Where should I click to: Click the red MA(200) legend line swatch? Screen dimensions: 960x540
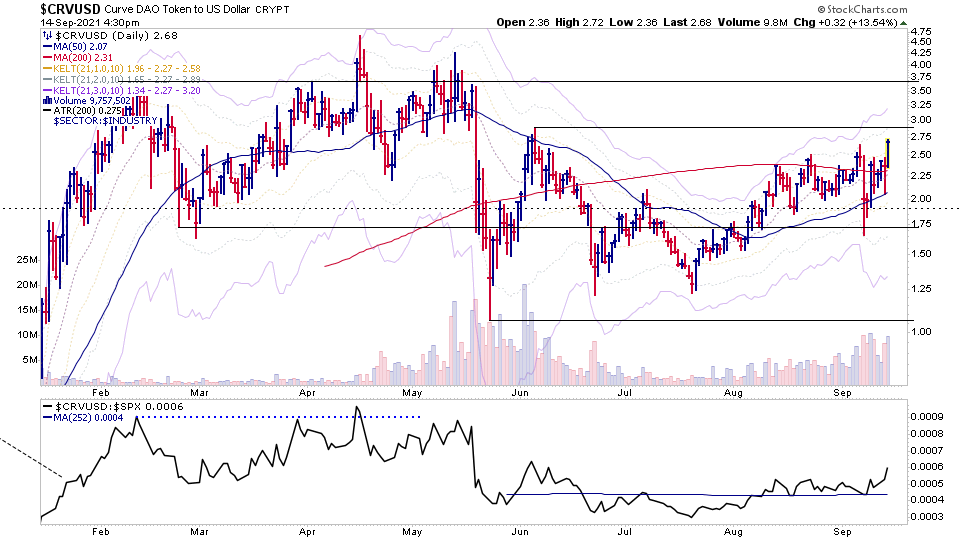(x=47, y=58)
